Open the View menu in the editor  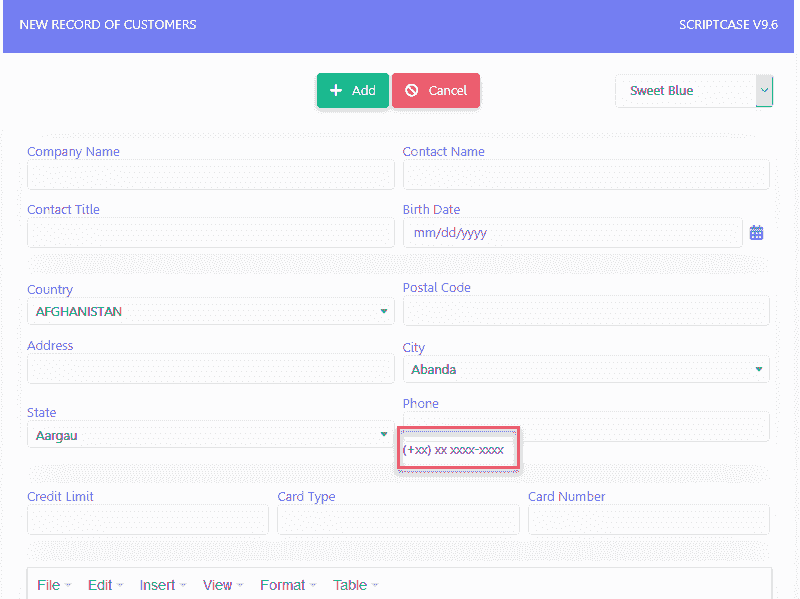tap(223, 585)
